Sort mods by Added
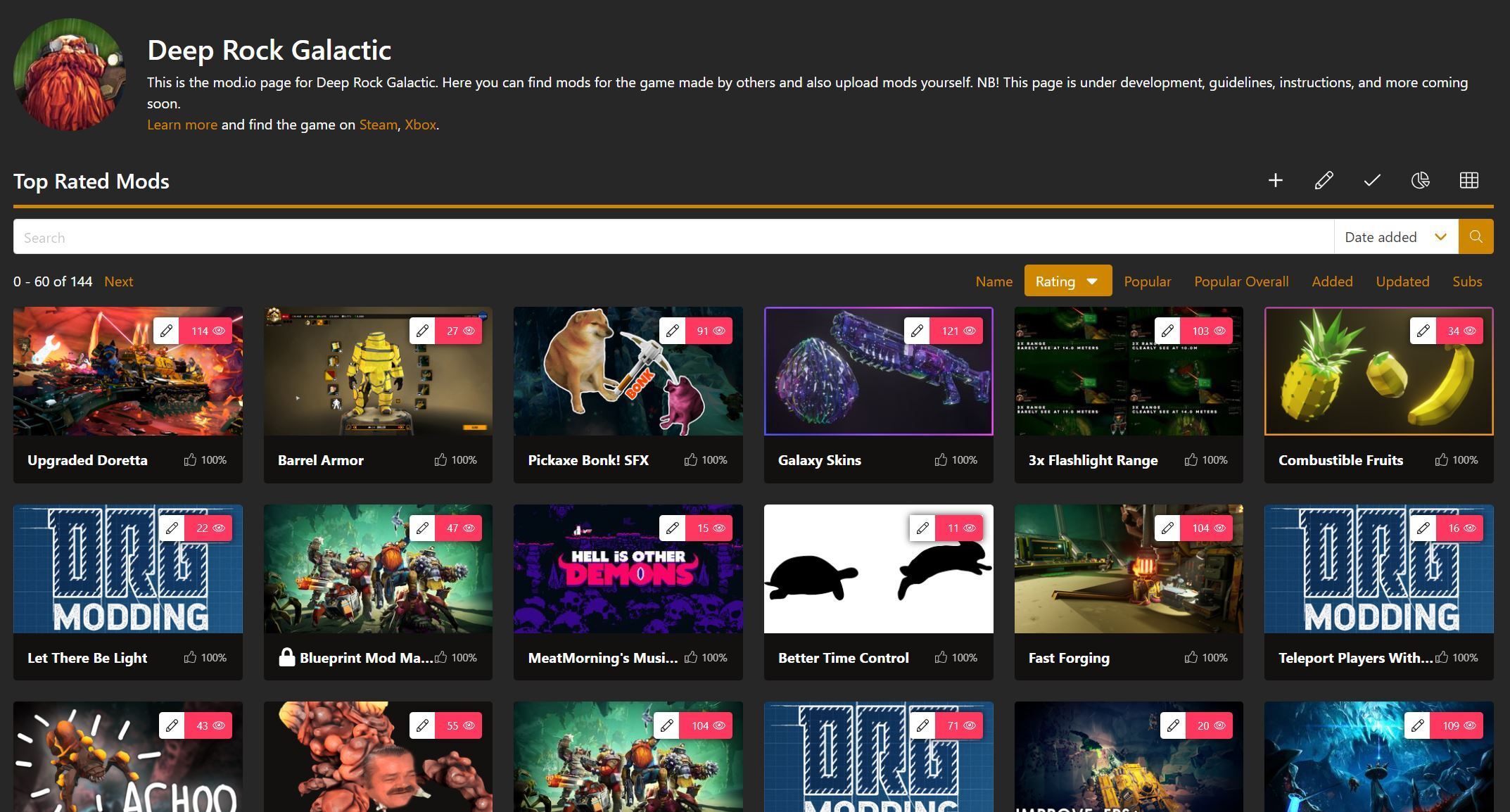This screenshot has width=1510, height=812. (1332, 281)
